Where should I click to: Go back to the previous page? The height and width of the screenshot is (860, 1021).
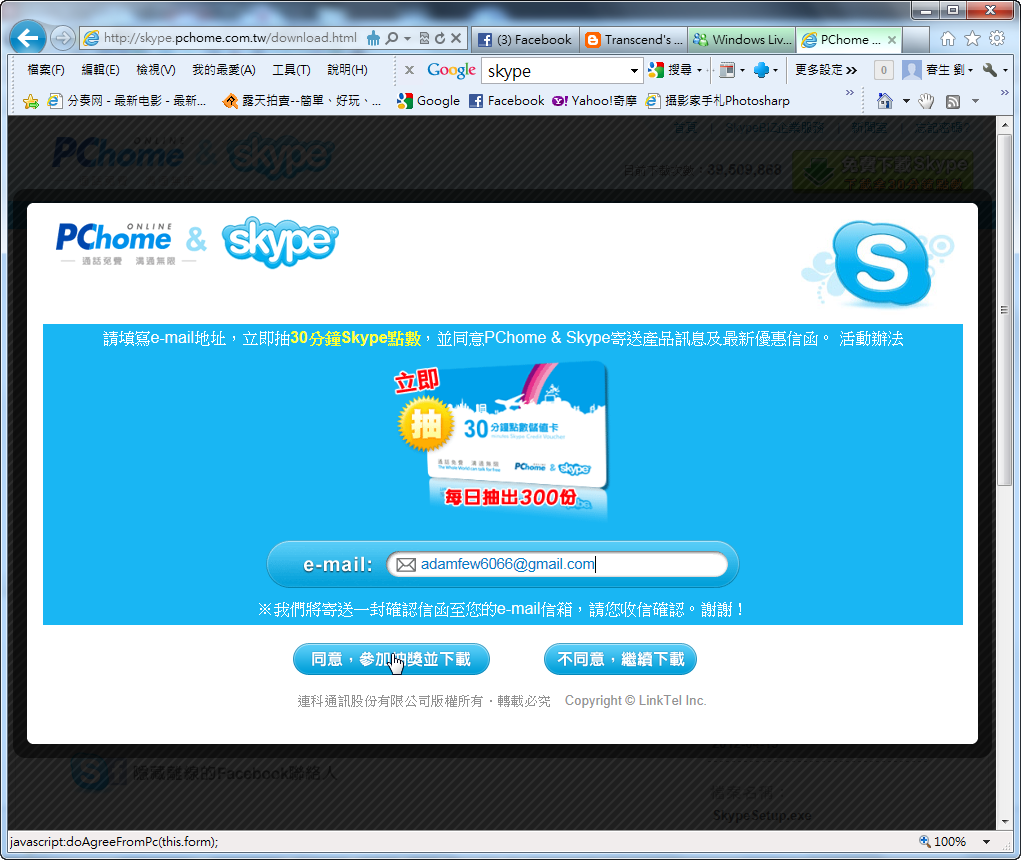click(28, 38)
